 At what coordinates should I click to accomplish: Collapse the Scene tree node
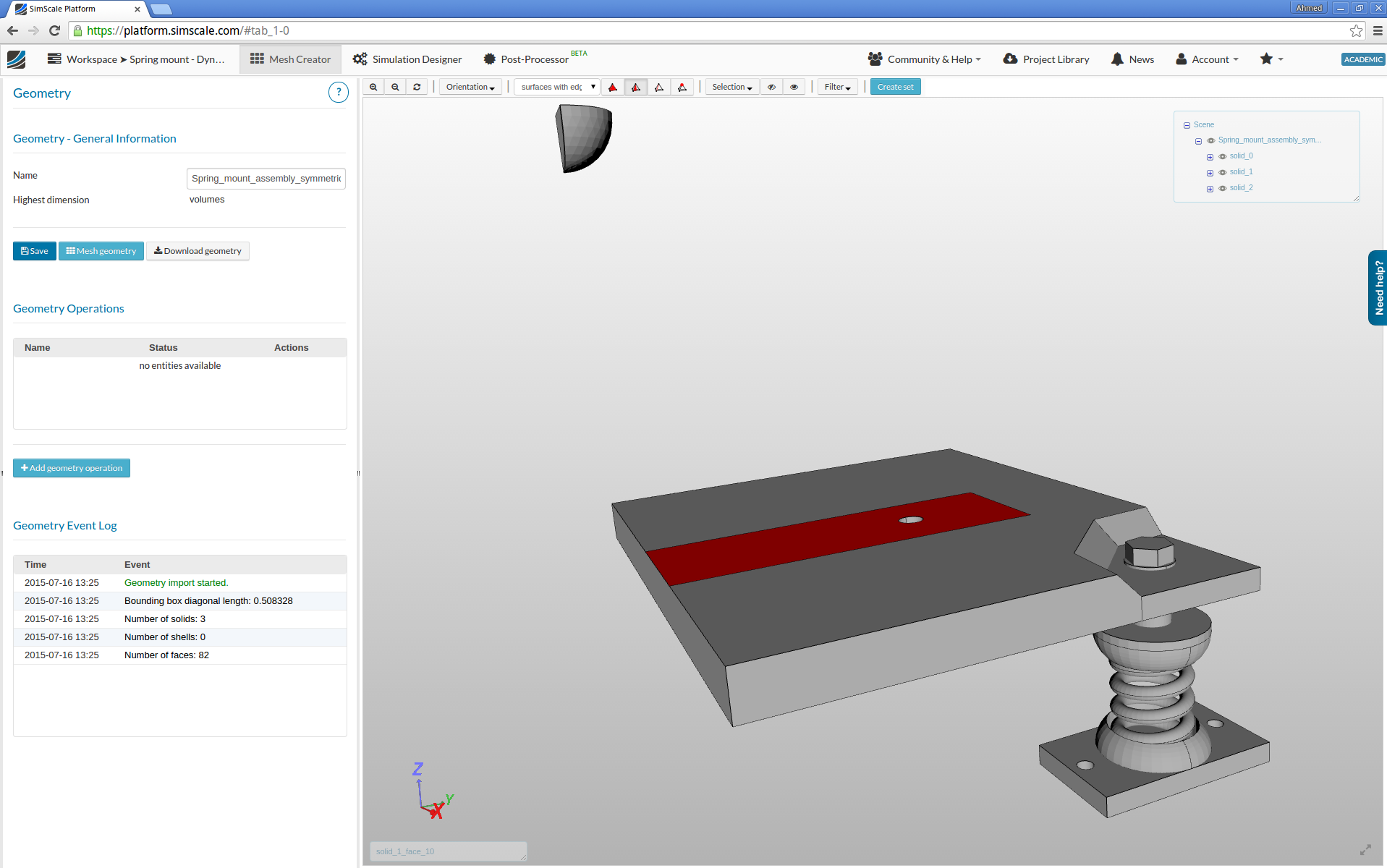tap(1187, 125)
